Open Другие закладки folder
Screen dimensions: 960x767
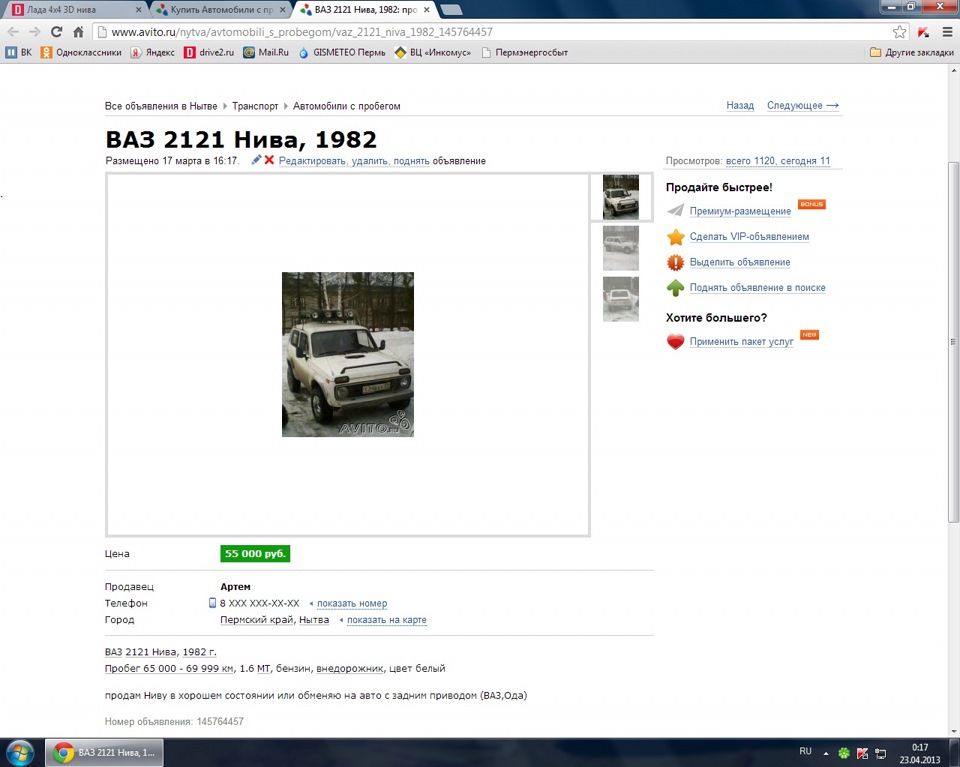pos(912,53)
